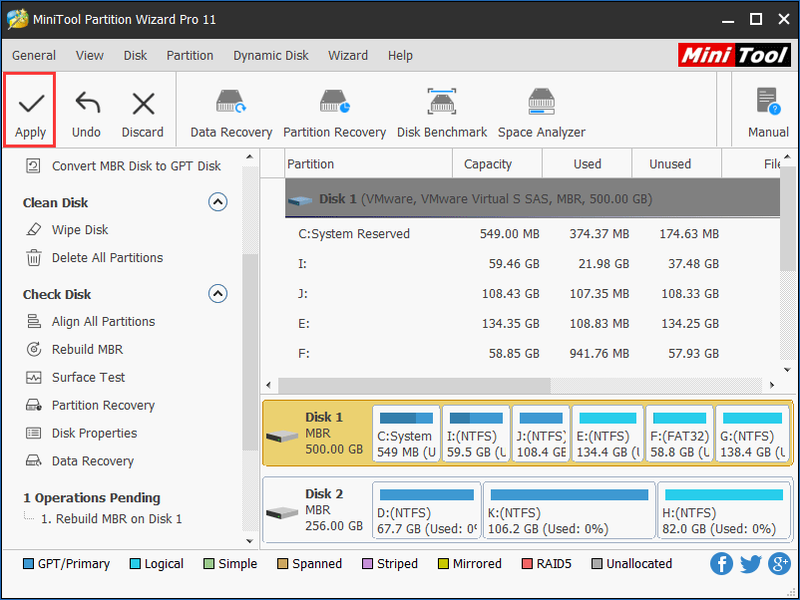Open the Space Analyzer tool

541,114
